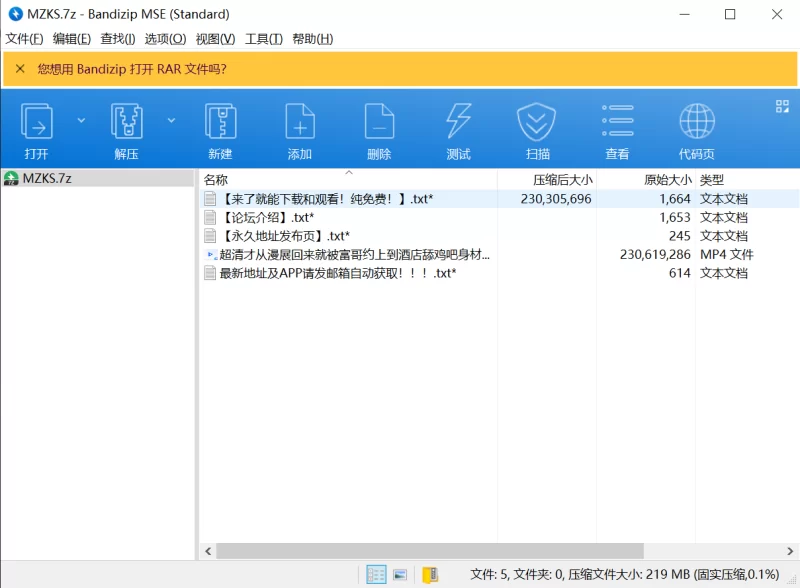The image size is (800, 588).
Task: Select the MP4 video file row
Action: coord(499,255)
